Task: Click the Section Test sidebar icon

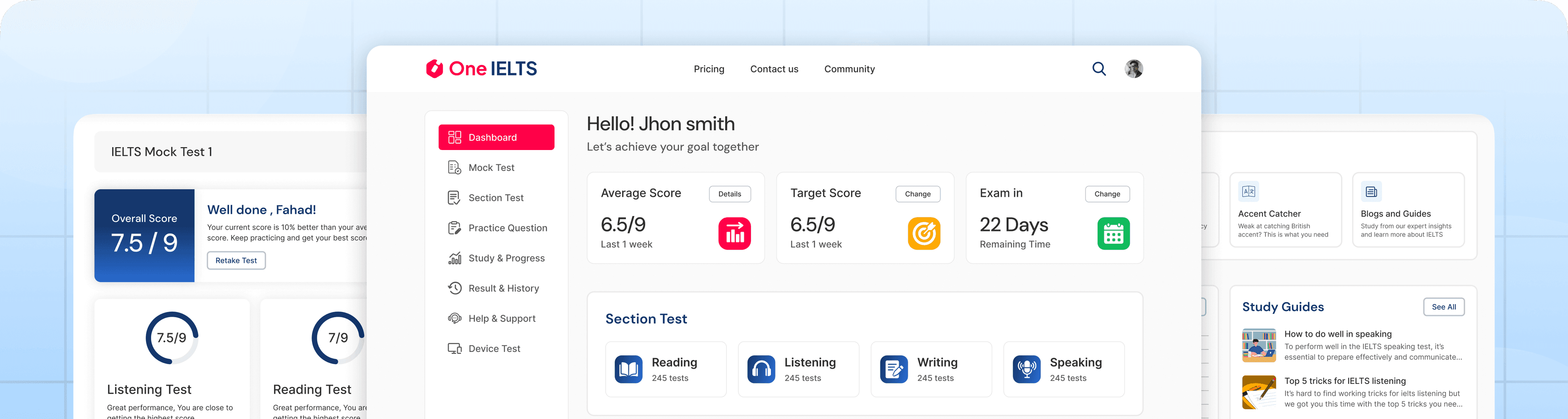Action: 454,197
